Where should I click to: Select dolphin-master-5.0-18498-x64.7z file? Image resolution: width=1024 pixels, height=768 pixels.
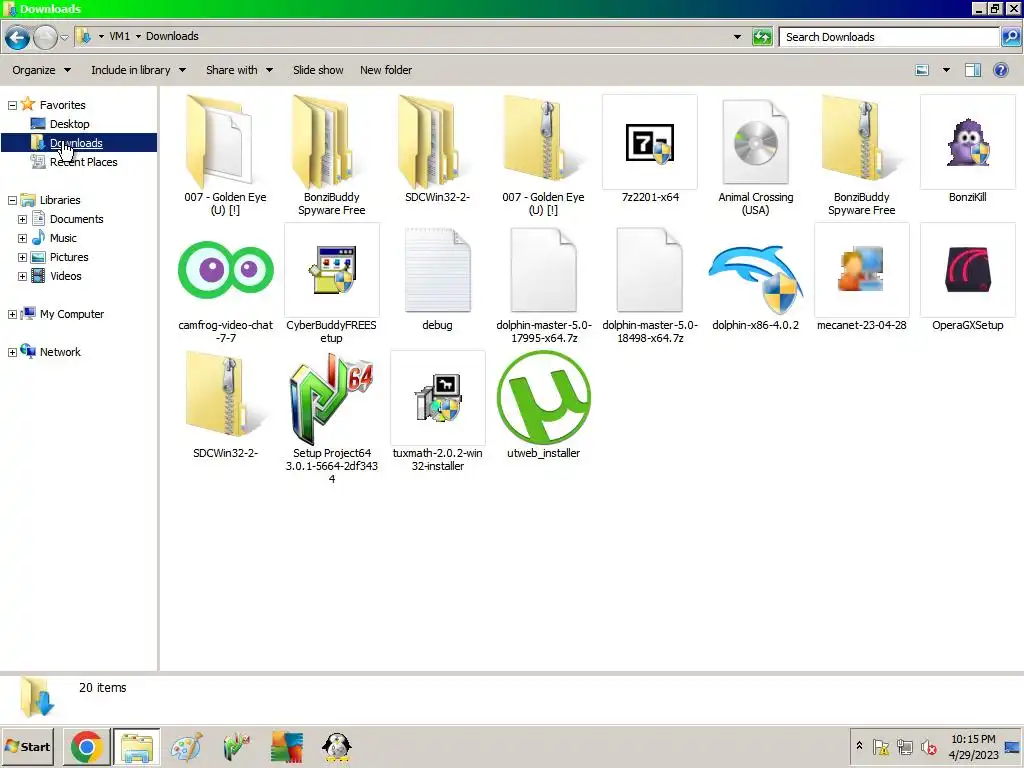(x=650, y=270)
